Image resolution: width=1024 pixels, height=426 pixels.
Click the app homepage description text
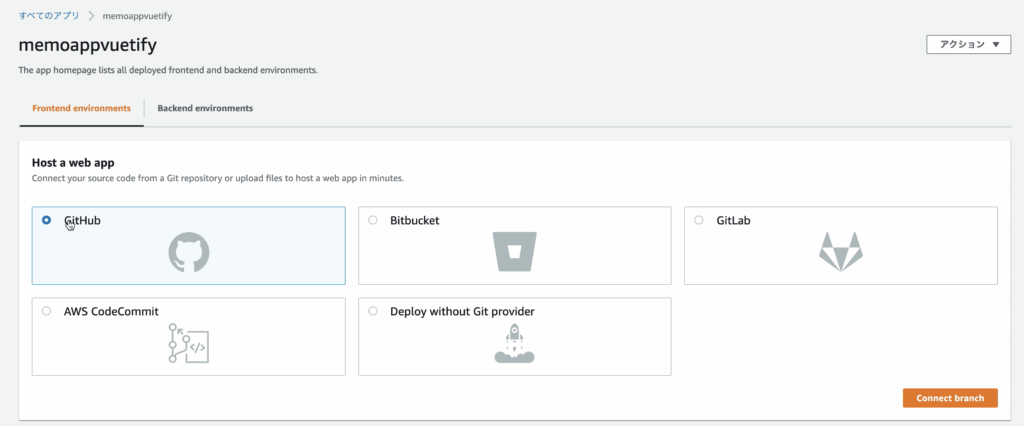pos(168,70)
